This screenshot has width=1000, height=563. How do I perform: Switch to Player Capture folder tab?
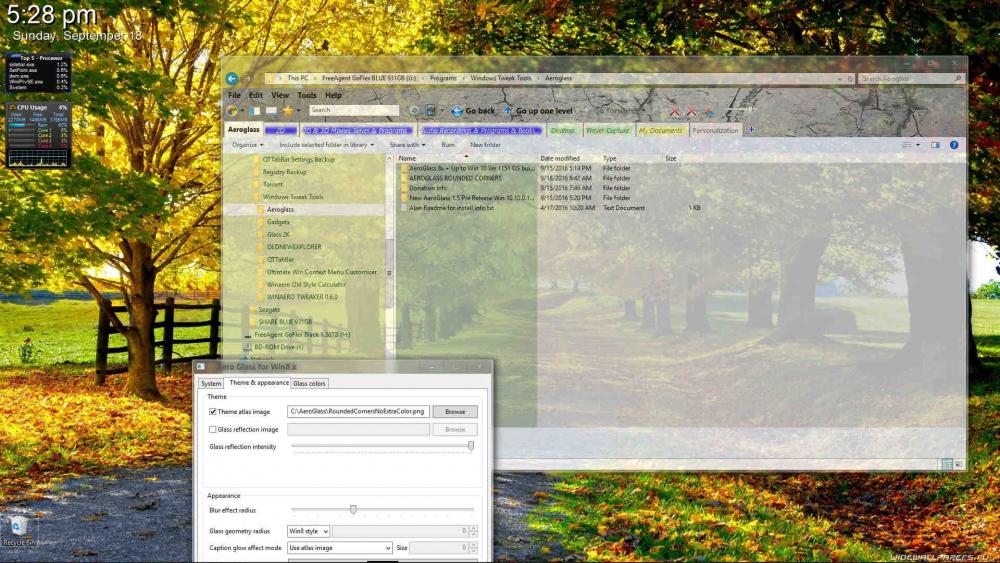[x=608, y=131]
